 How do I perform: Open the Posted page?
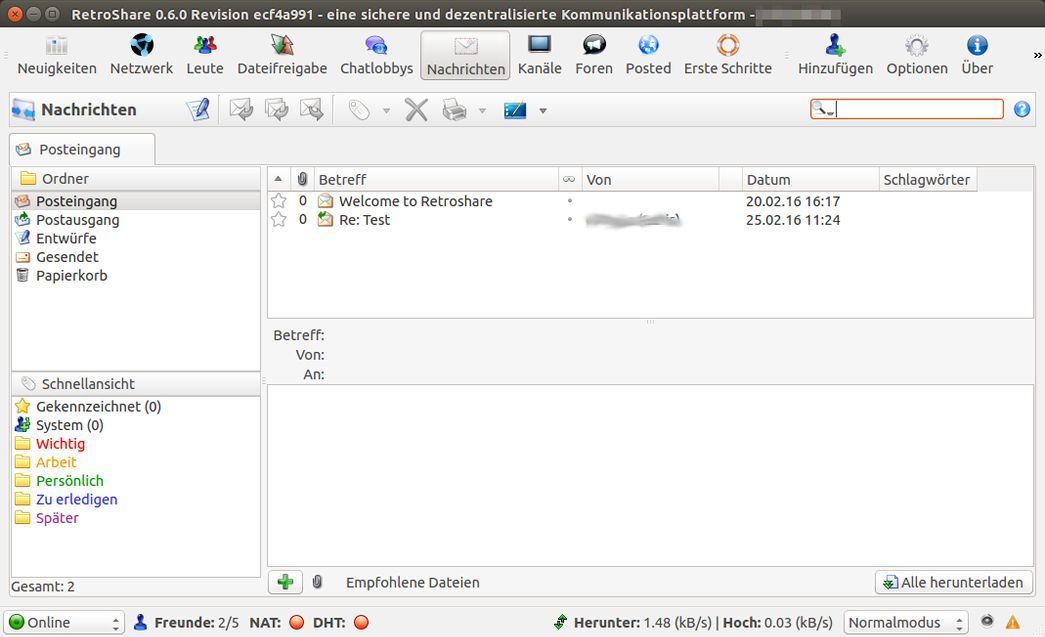coord(648,55)
